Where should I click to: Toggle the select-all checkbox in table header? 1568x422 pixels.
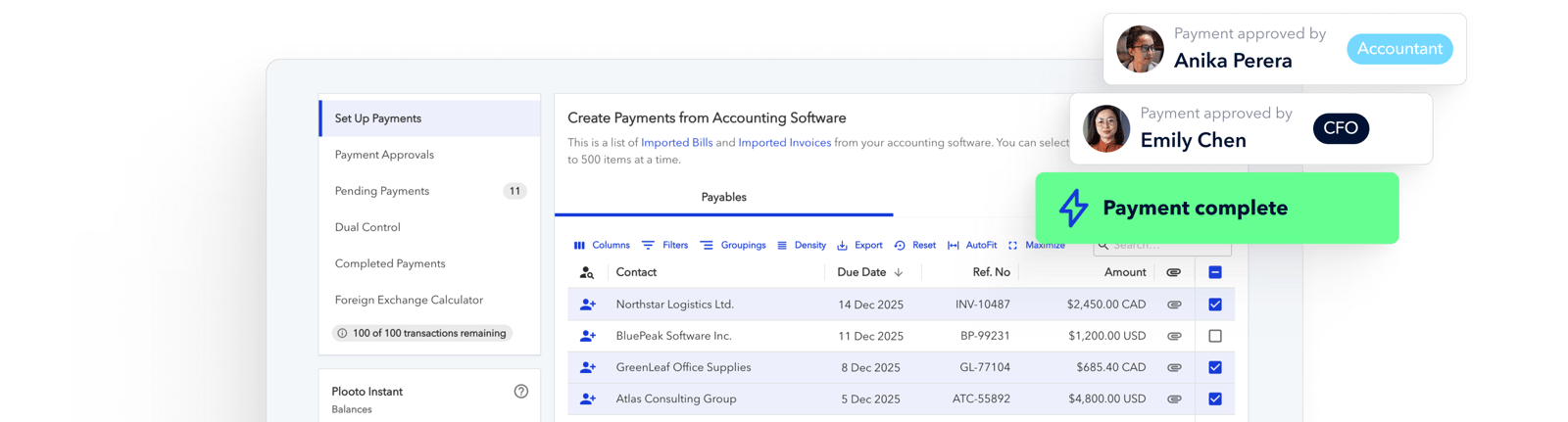[1215, 272]
